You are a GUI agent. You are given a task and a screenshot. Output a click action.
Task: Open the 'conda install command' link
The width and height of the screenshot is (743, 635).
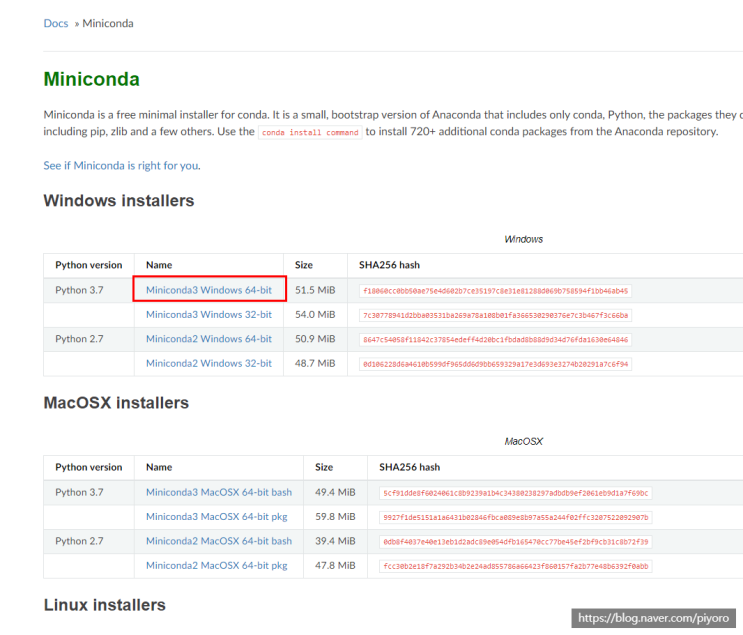[310, 132]
